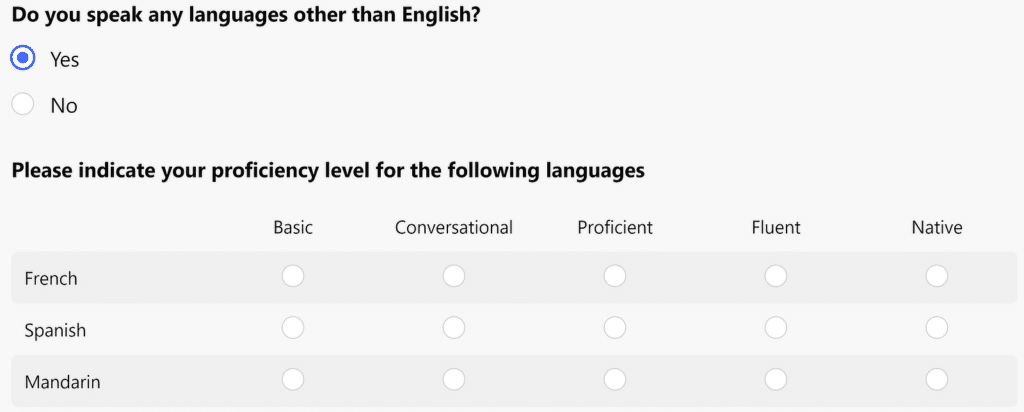Select Conversational for Mandarin

click(454, 379)
